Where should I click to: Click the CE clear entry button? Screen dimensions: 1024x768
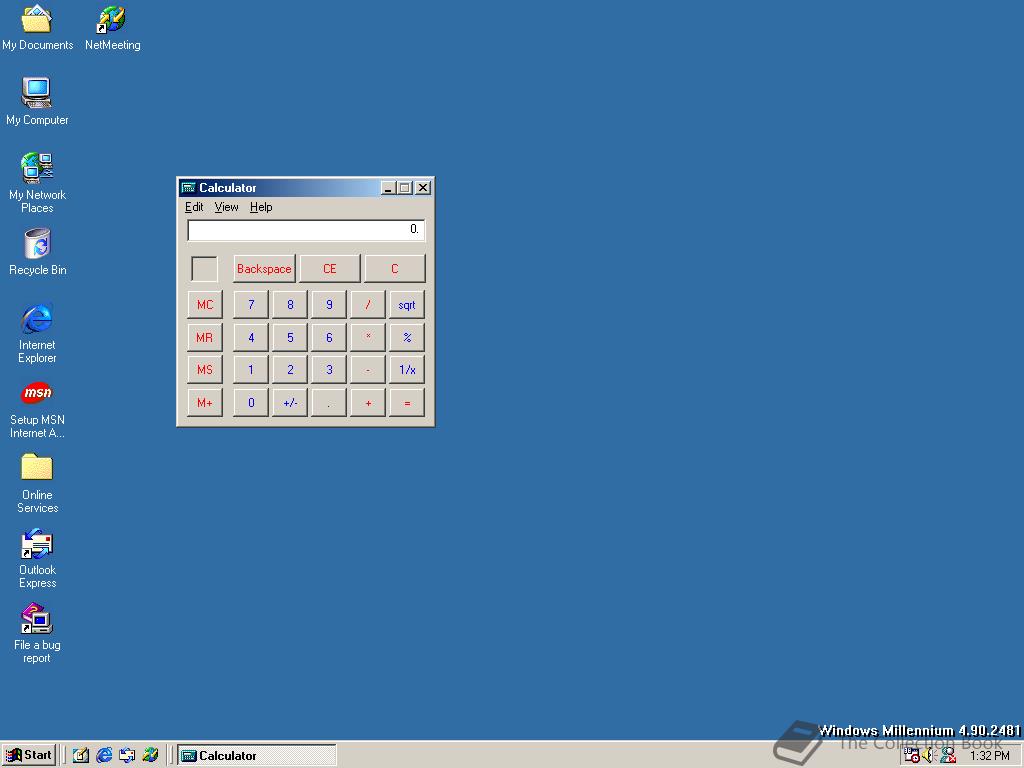click(329, 268)
